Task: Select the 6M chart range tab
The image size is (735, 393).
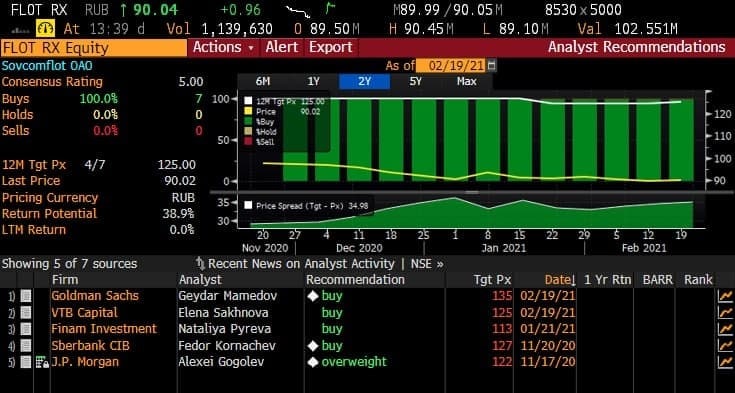Action: [262, 81]
